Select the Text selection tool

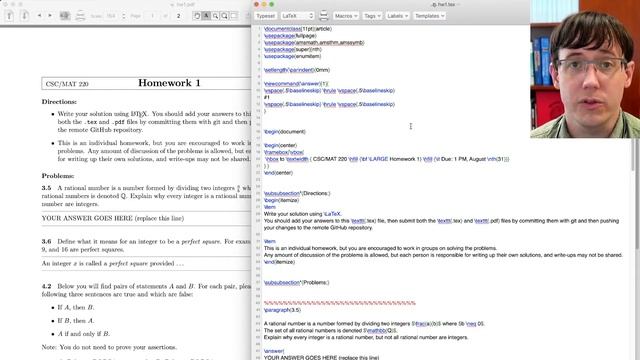206,16
